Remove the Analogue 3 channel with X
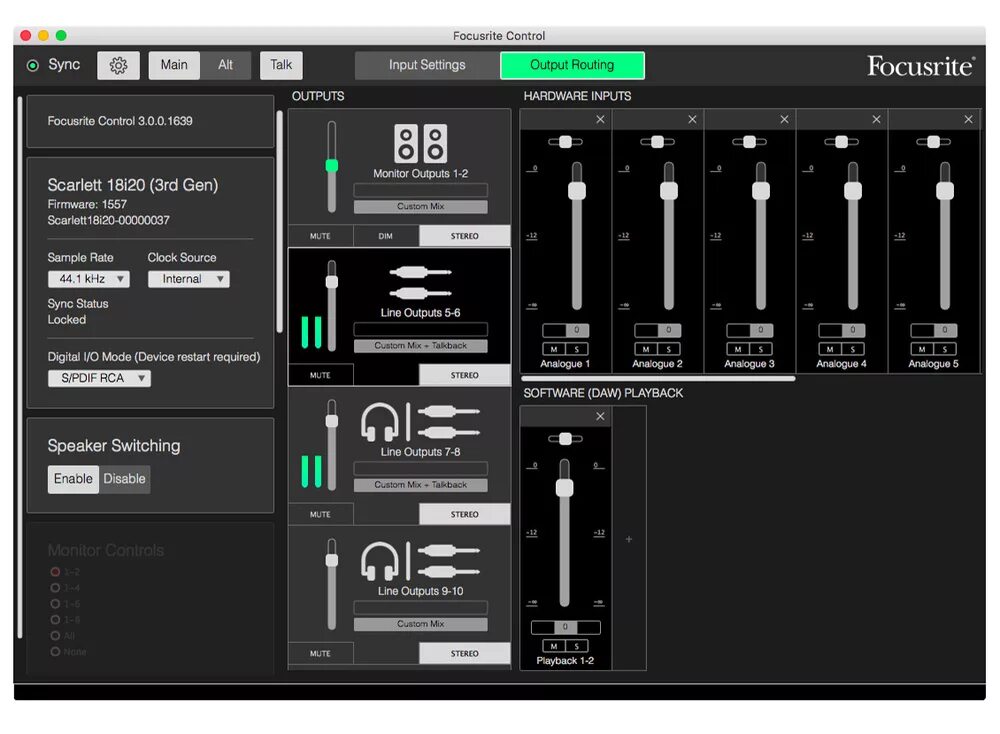The image size is (1000, 734). (x=784, y=119)
